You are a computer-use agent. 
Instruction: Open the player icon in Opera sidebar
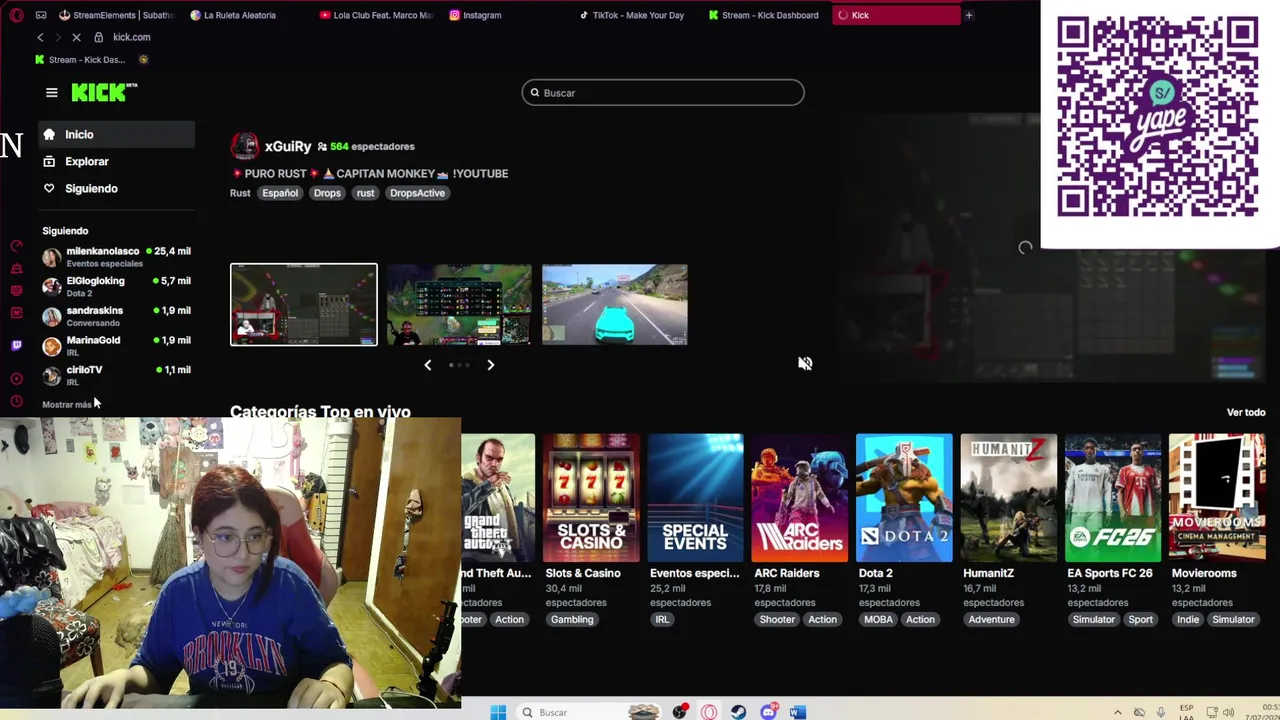point(16,379)
